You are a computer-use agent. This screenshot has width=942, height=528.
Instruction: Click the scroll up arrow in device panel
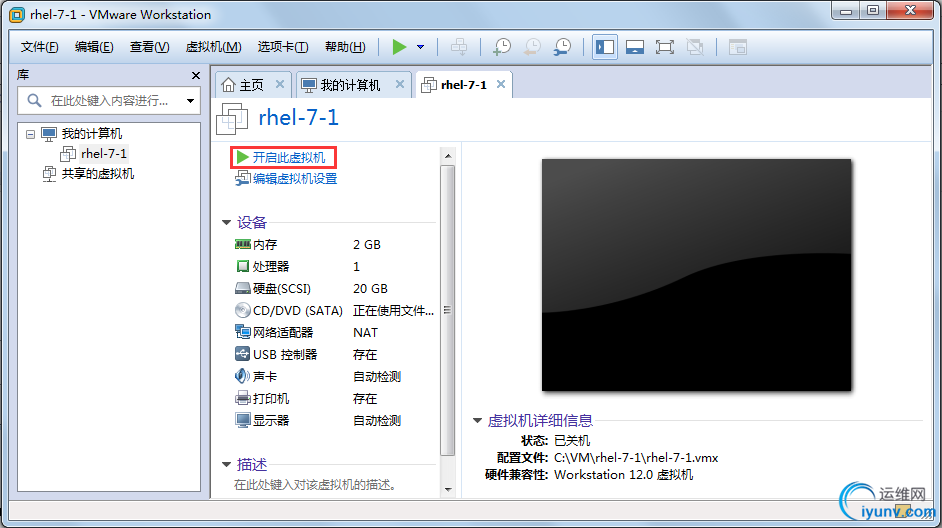(x=448, y=156)
